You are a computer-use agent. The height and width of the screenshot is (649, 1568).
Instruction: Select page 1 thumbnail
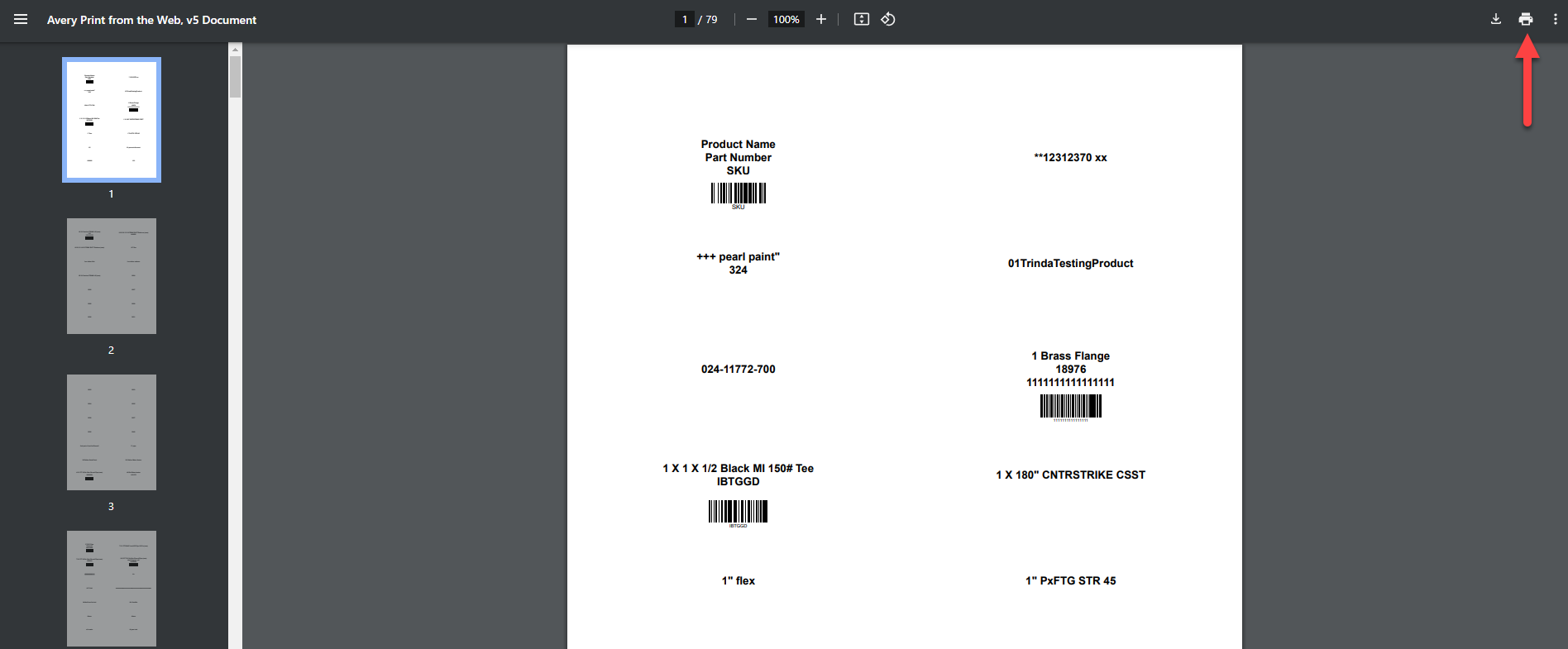coord(112,120)
